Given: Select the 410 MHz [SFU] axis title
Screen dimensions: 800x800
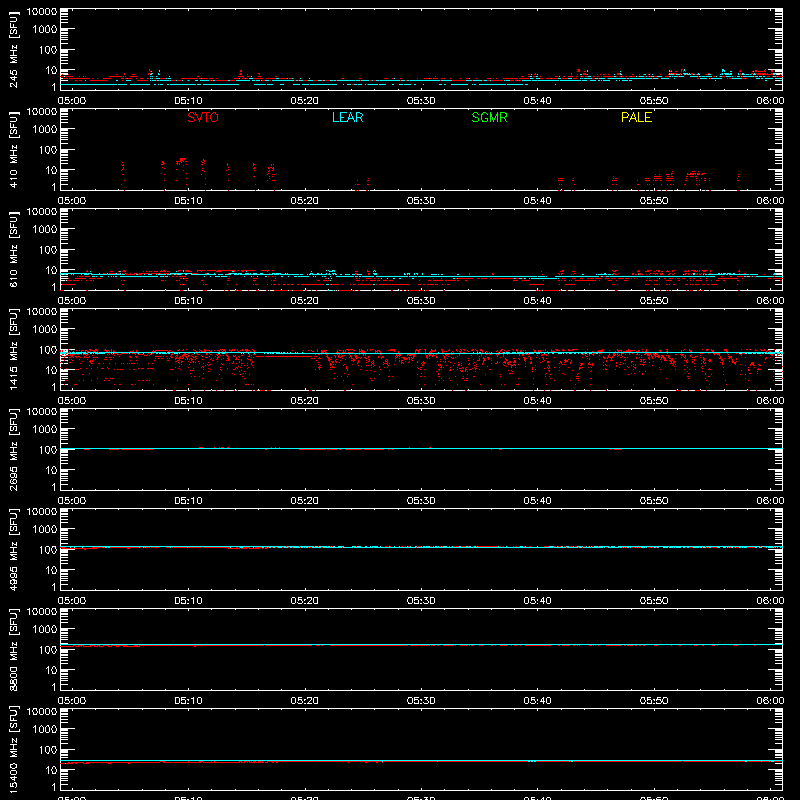Looking at the screenshot, I should click(13, 149).
